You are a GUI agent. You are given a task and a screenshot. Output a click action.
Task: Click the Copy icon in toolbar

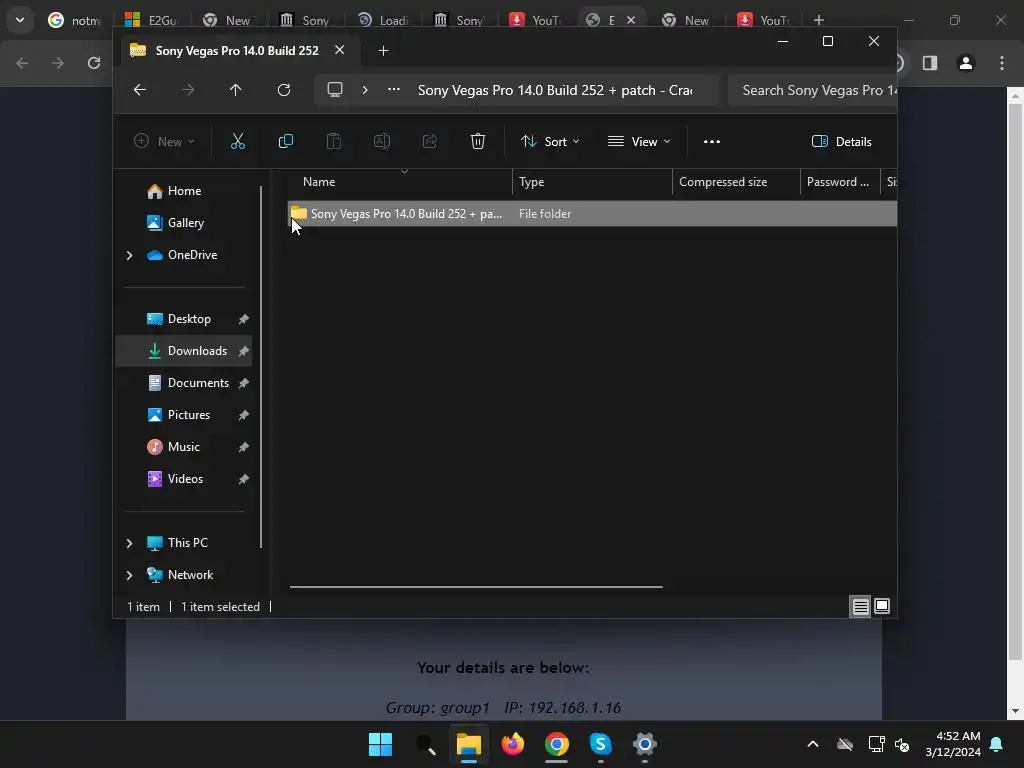click(x=285, y=141)
